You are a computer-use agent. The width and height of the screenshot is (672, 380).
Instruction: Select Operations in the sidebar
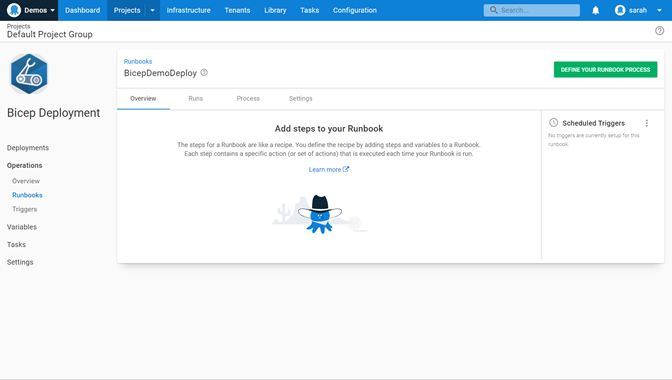click(x=24, y=165)
